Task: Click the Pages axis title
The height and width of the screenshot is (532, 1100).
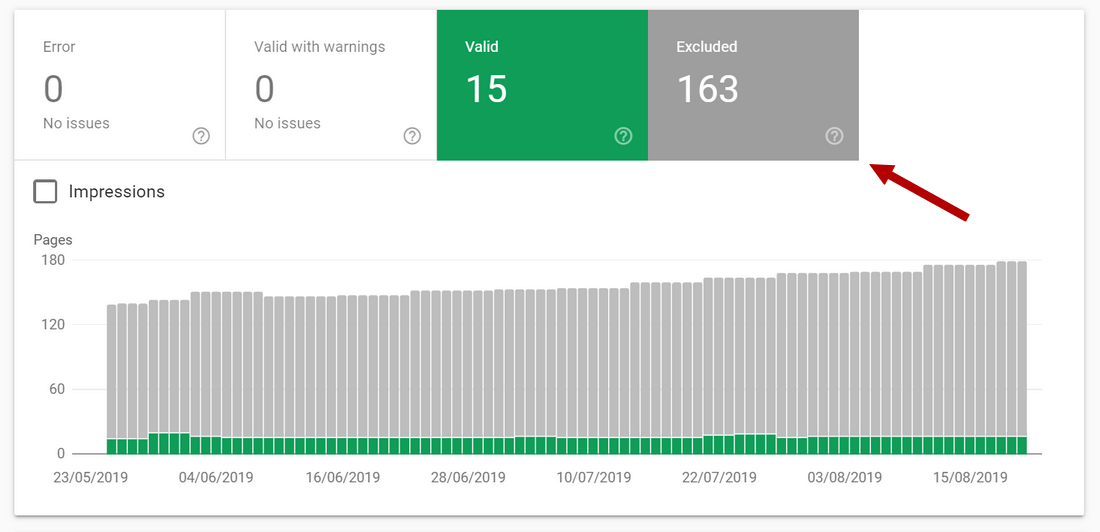Action: 53,240
